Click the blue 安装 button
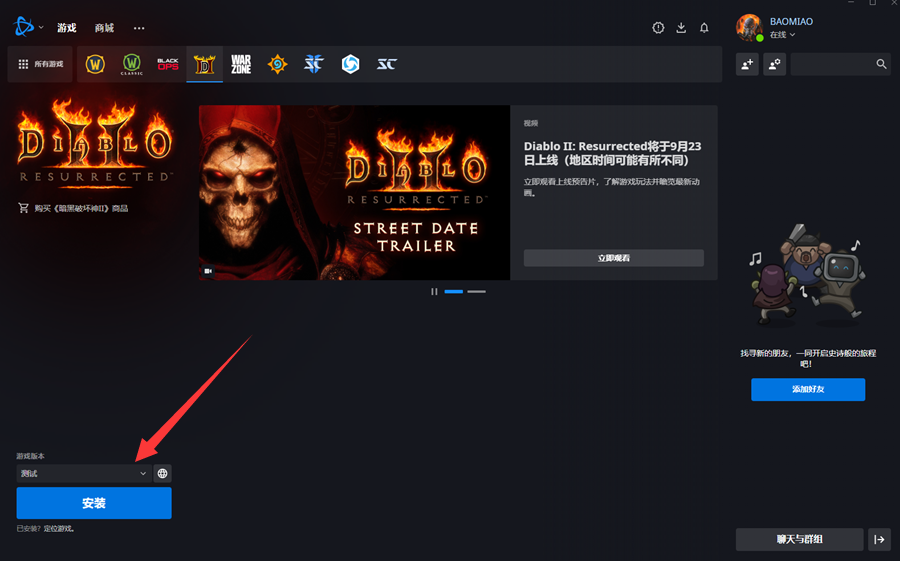 tap(94, 503)
